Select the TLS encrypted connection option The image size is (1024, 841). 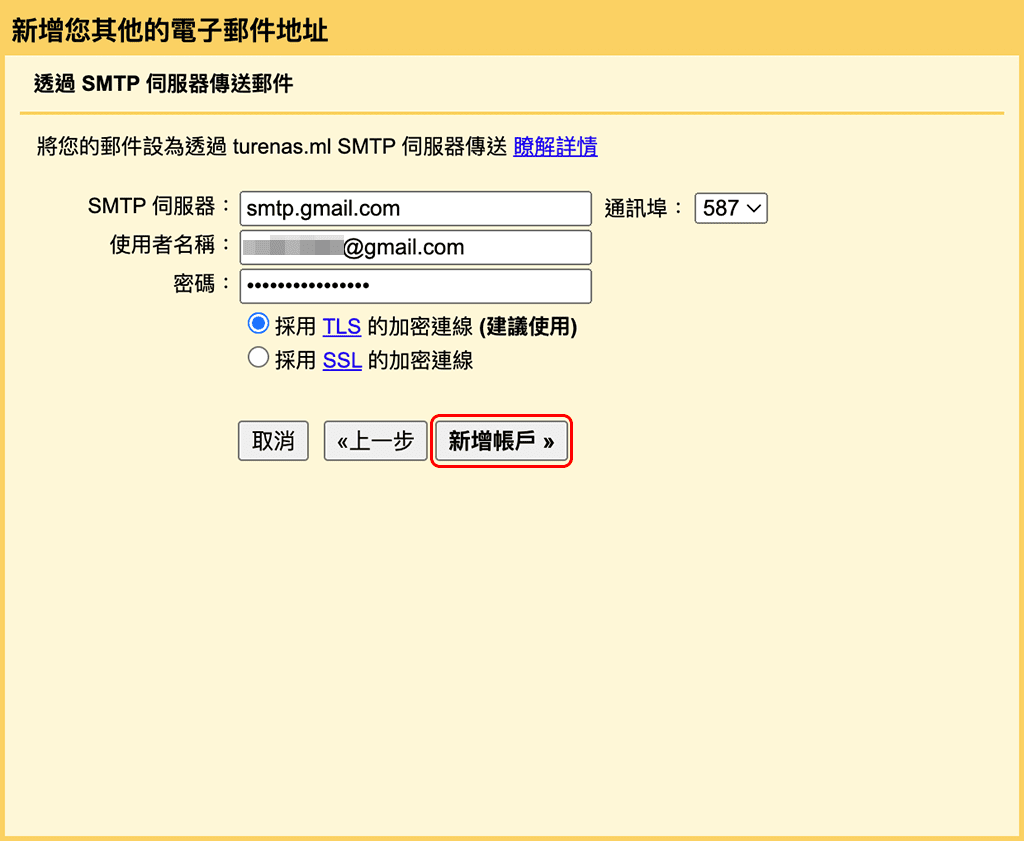coord(258,323)
